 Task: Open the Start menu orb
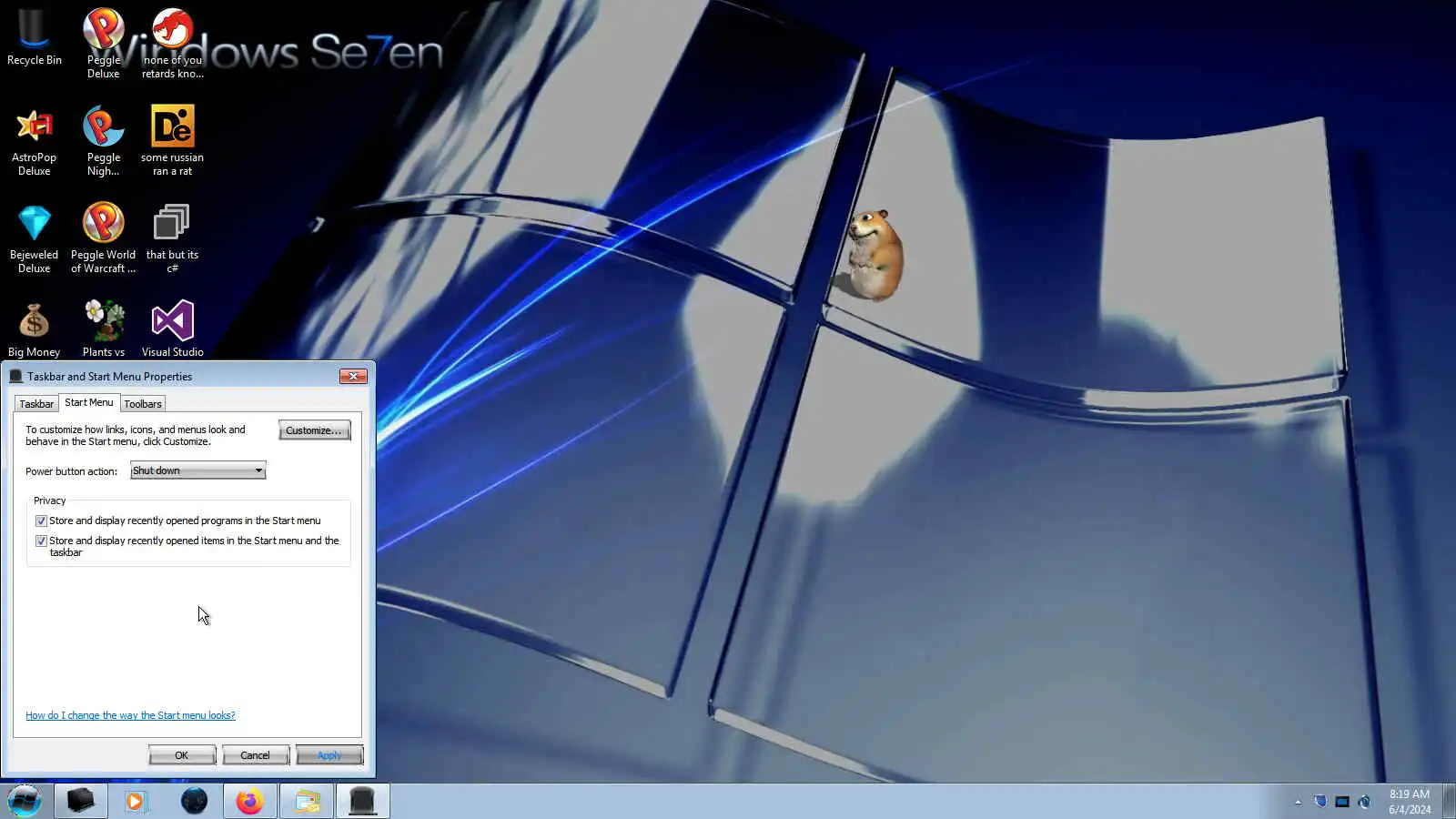click(25, 801)
